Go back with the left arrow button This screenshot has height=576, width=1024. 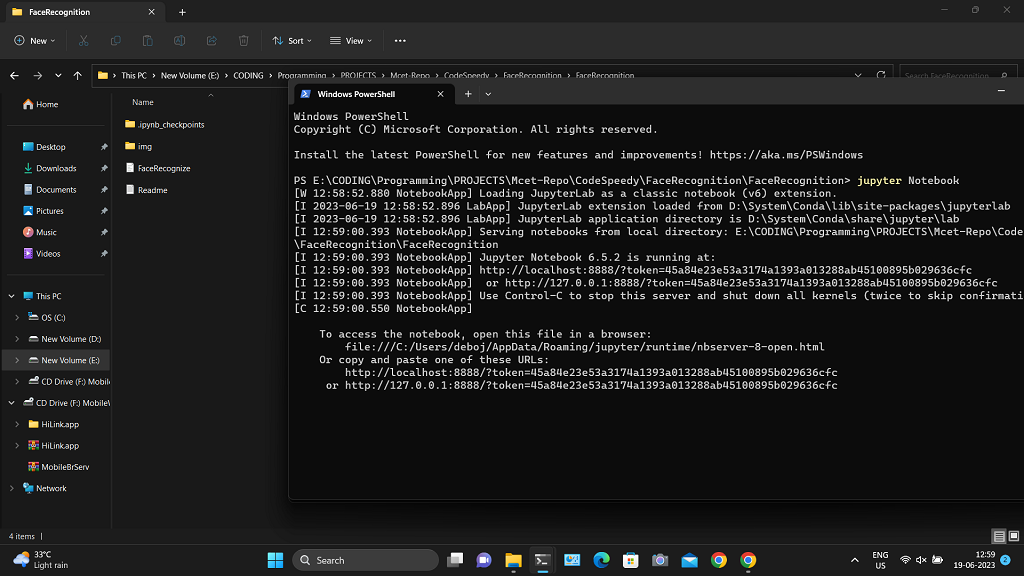[14, 76]
